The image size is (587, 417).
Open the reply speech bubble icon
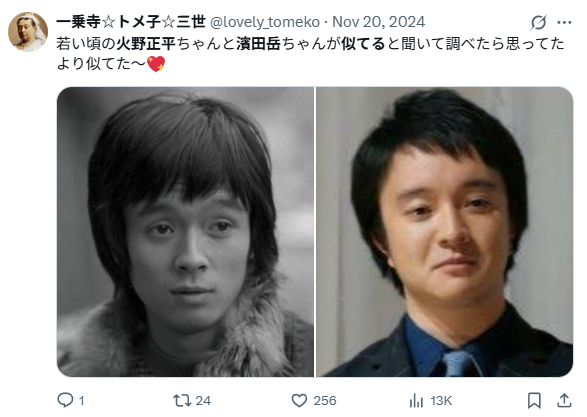(x=65, y=400)
